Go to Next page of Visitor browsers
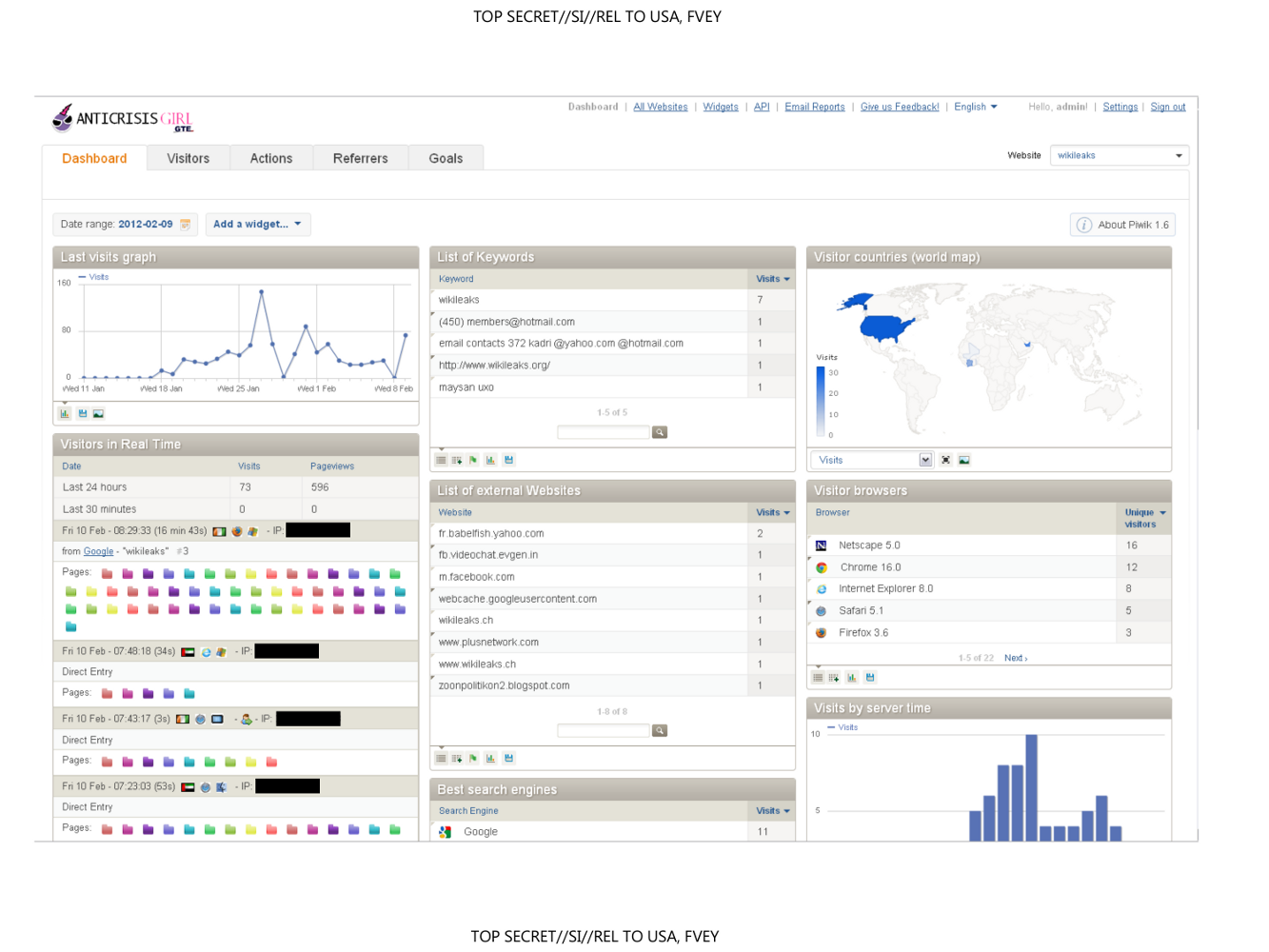This screenshot has width=1269, height=952. [x=1016, y=658]
